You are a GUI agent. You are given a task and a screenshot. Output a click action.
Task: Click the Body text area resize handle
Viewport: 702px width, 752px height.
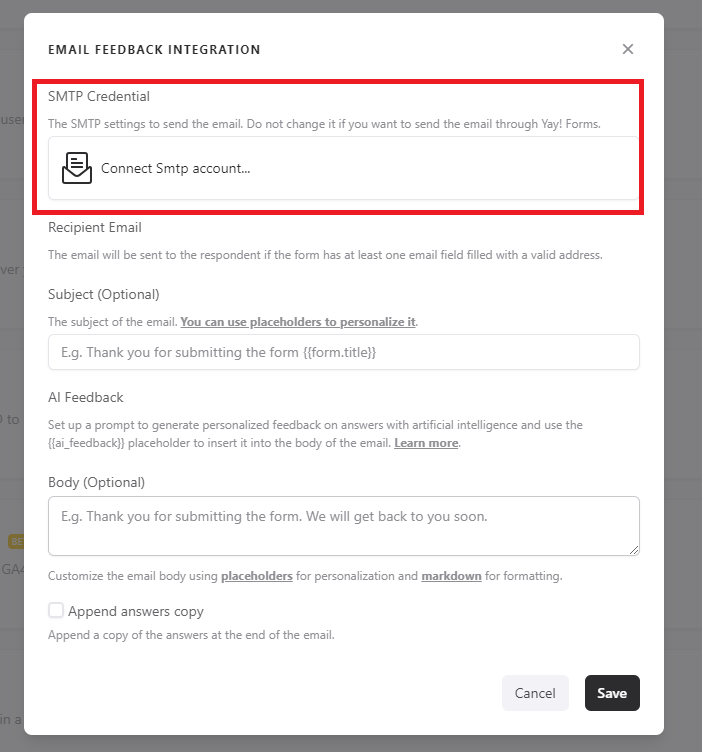[x=633, y=549]
